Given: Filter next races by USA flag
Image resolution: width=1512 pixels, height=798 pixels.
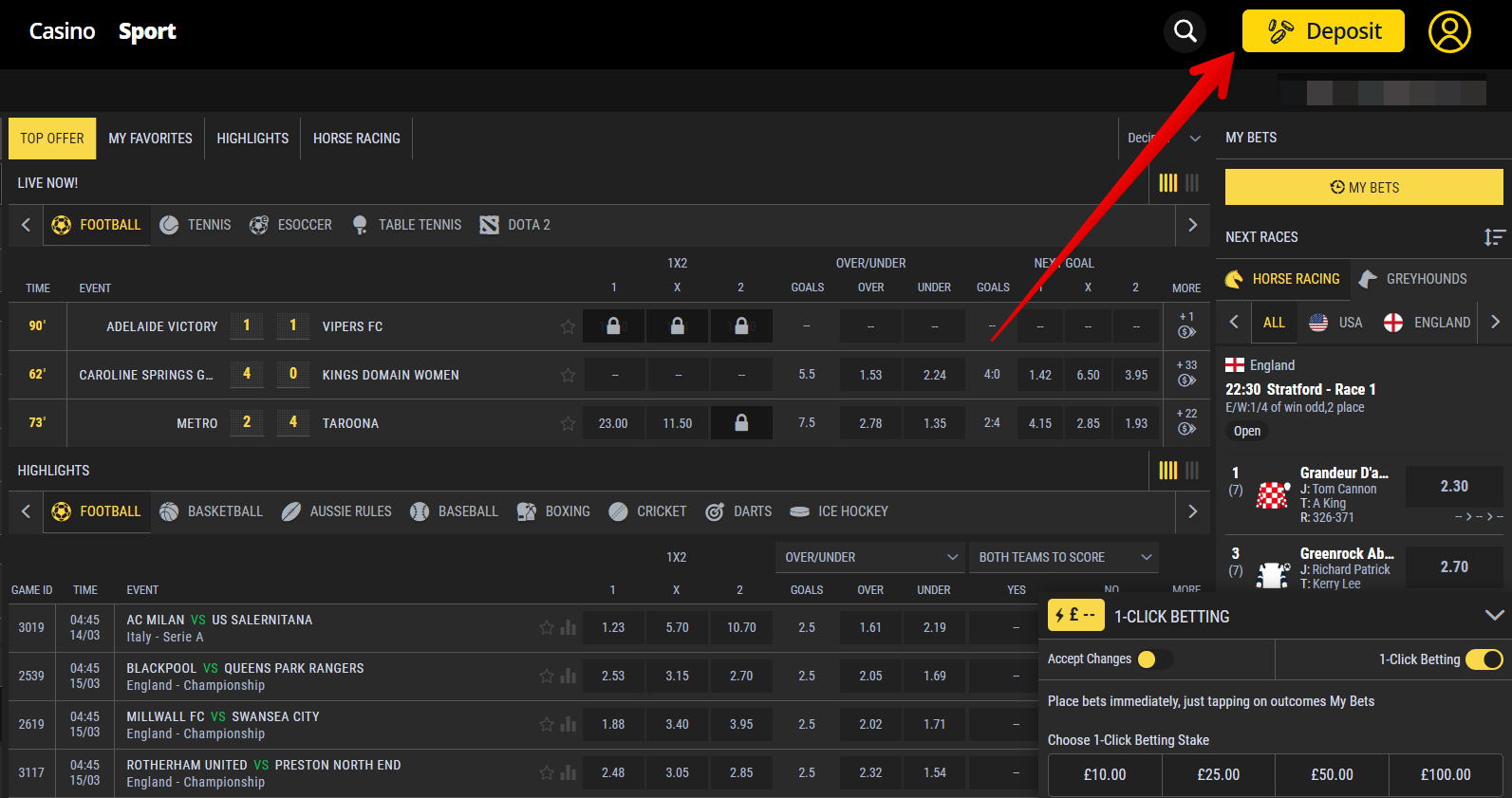Looking at the screenshot, I should (1335, 323).
